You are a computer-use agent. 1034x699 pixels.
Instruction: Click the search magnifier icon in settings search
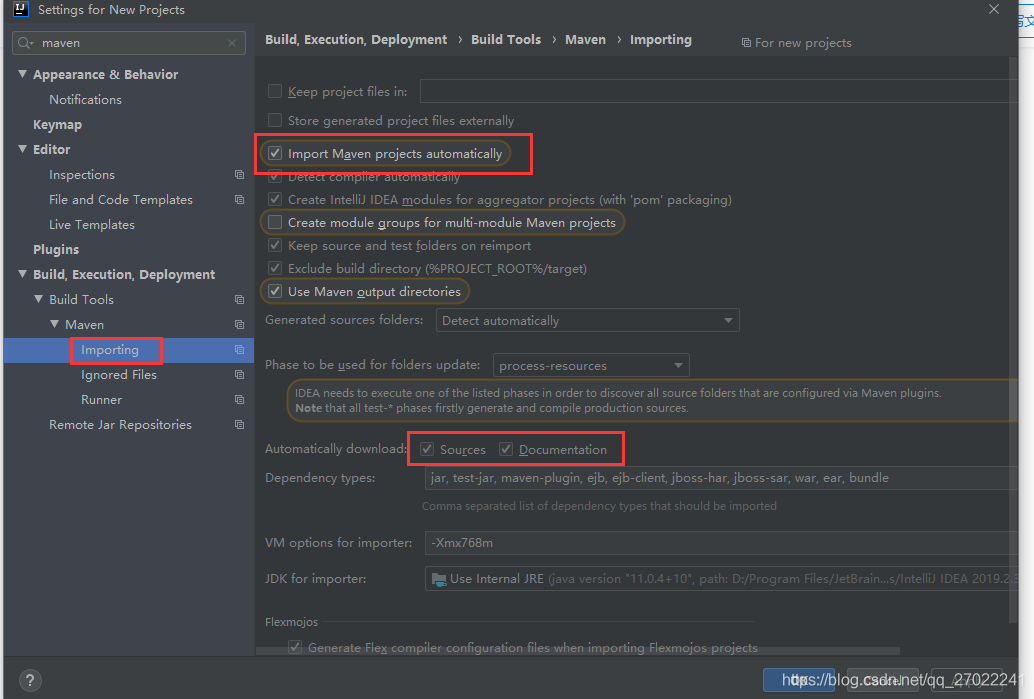[24, 43]
